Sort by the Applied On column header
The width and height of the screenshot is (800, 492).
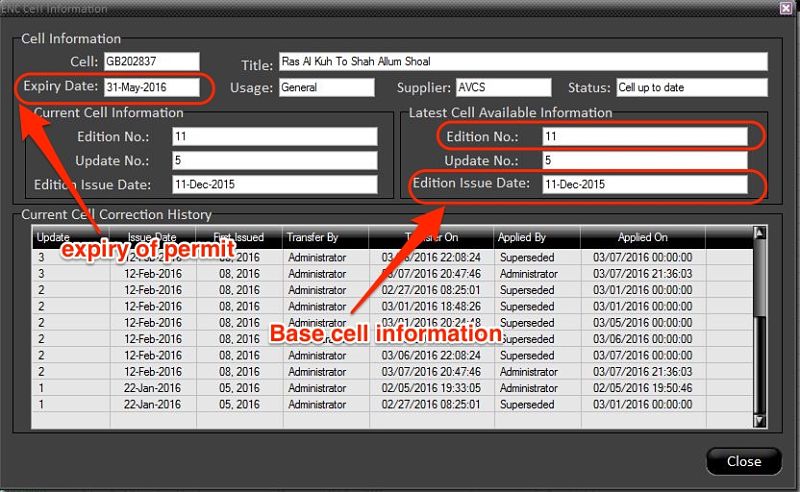click(641, 238)
